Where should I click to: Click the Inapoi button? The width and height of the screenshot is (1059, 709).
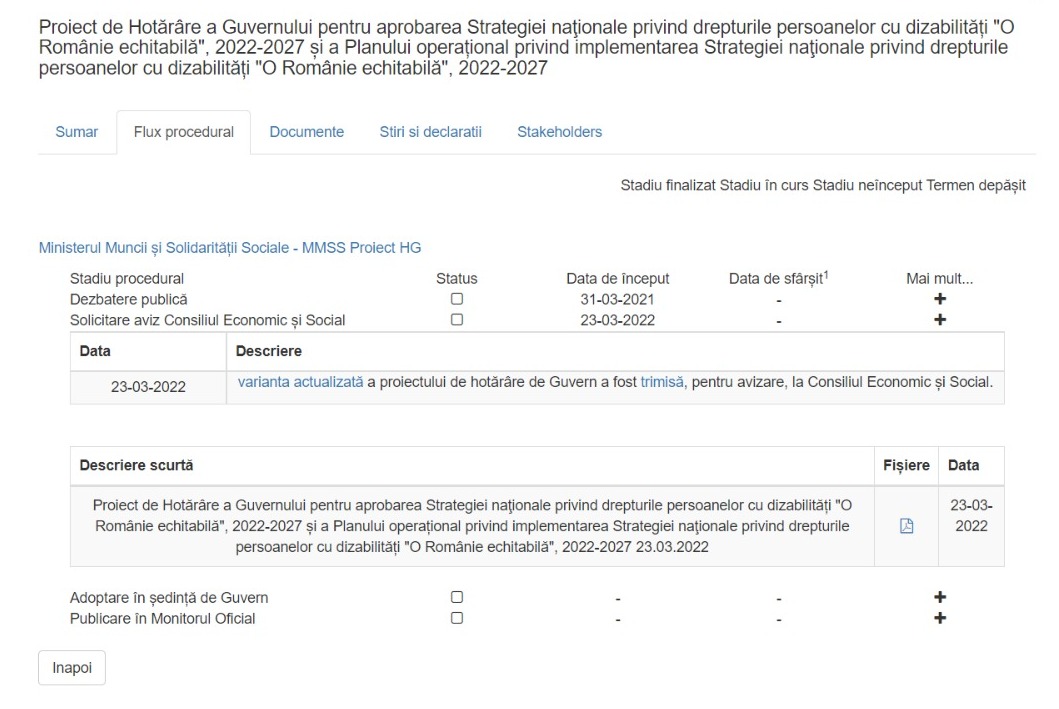(x=72, y=668)
